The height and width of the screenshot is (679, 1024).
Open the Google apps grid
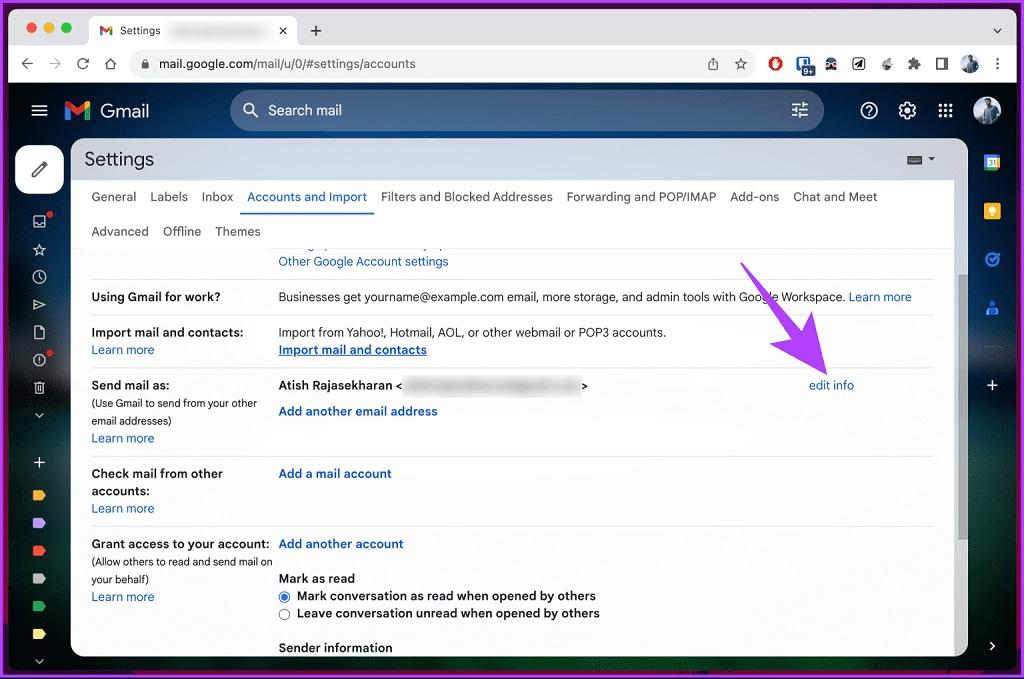pyautogui.click(x=945, y=110)
